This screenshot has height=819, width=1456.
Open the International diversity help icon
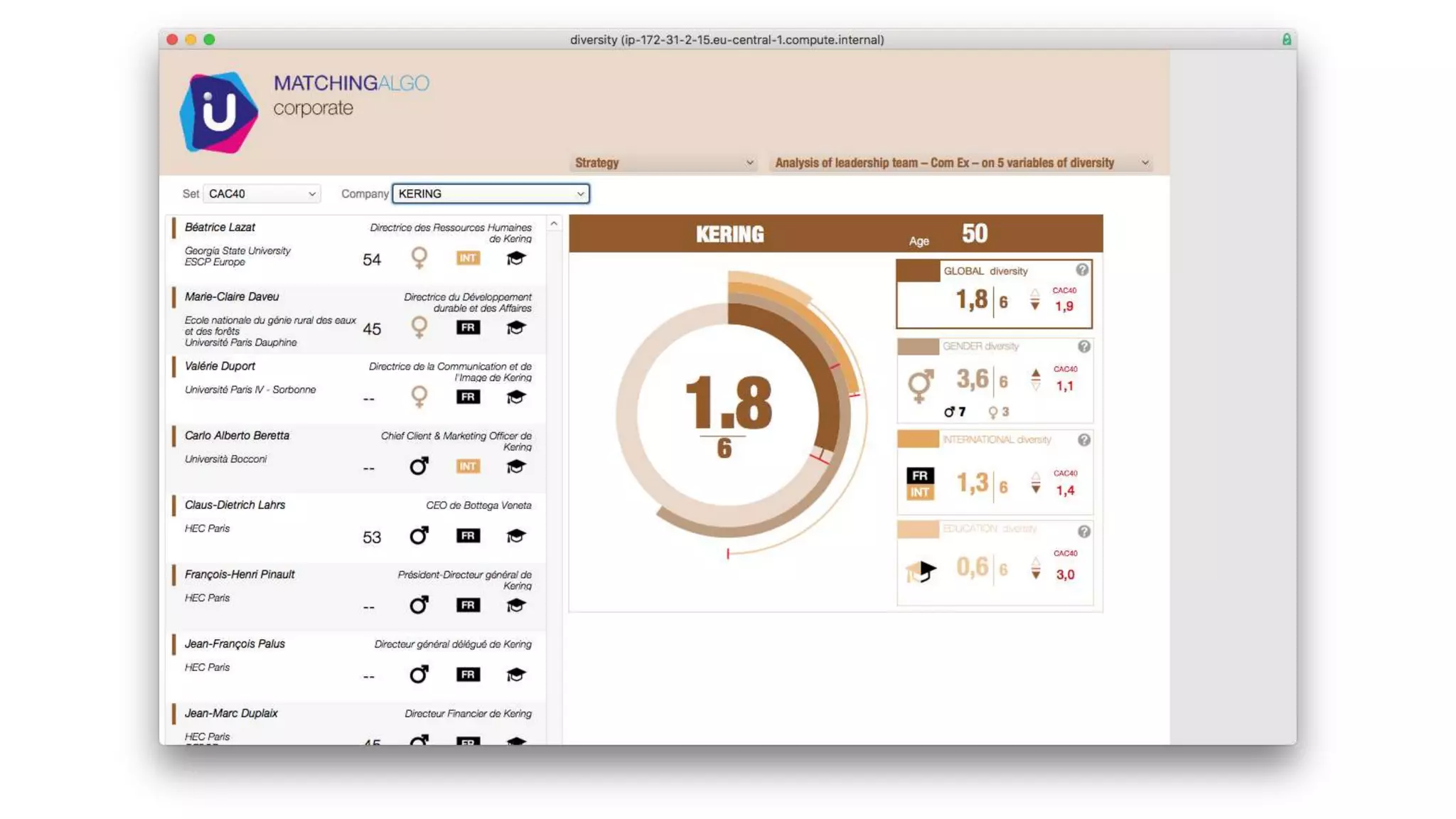[x=1083, y=440]
